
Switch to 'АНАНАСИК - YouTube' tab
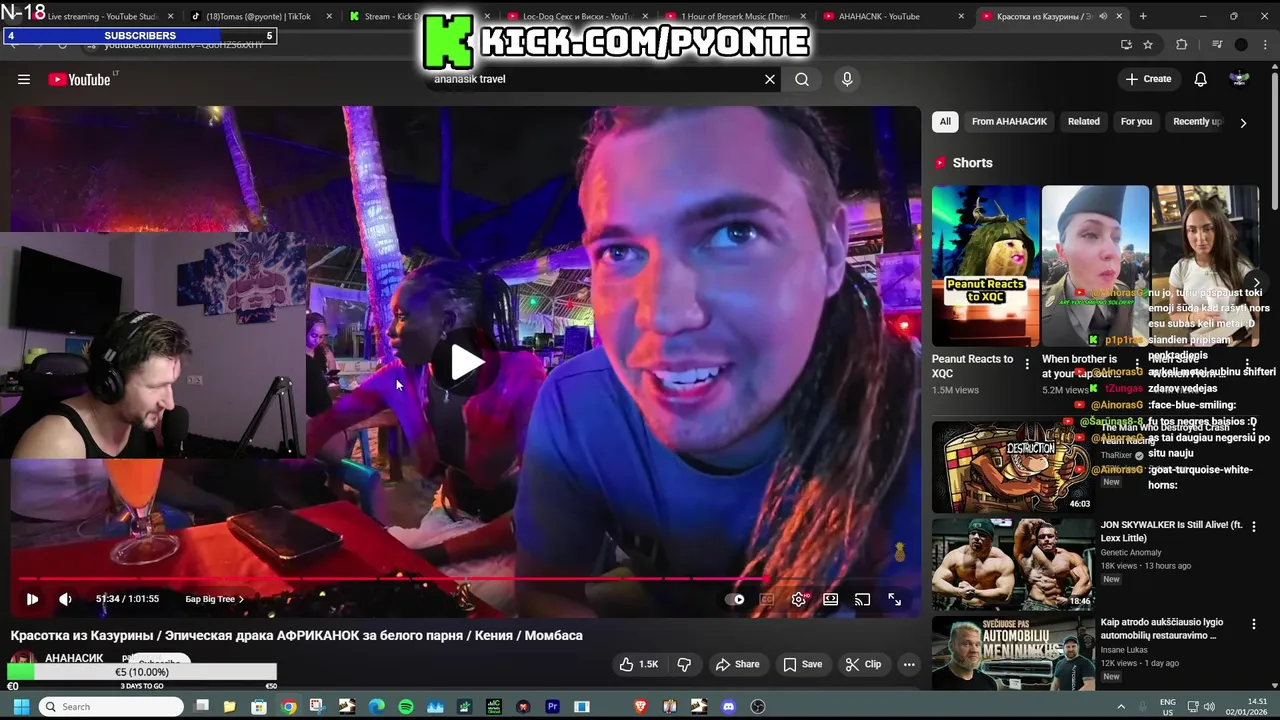click(893, 16)
